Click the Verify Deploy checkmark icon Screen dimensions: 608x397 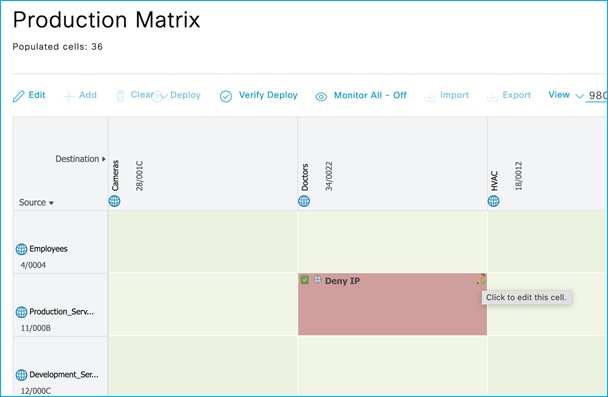(x=226, y=96)
